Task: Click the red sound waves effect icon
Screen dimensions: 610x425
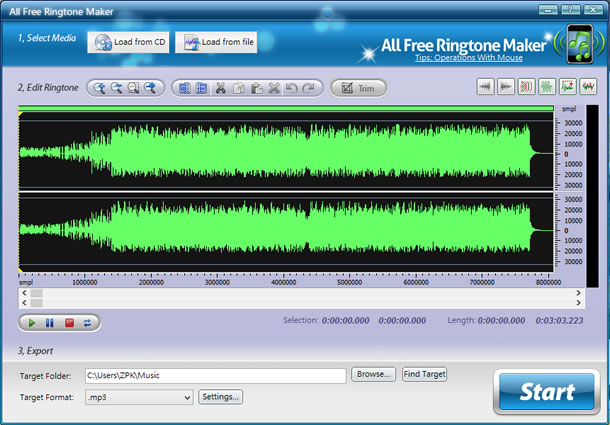Action: point(526,86)
